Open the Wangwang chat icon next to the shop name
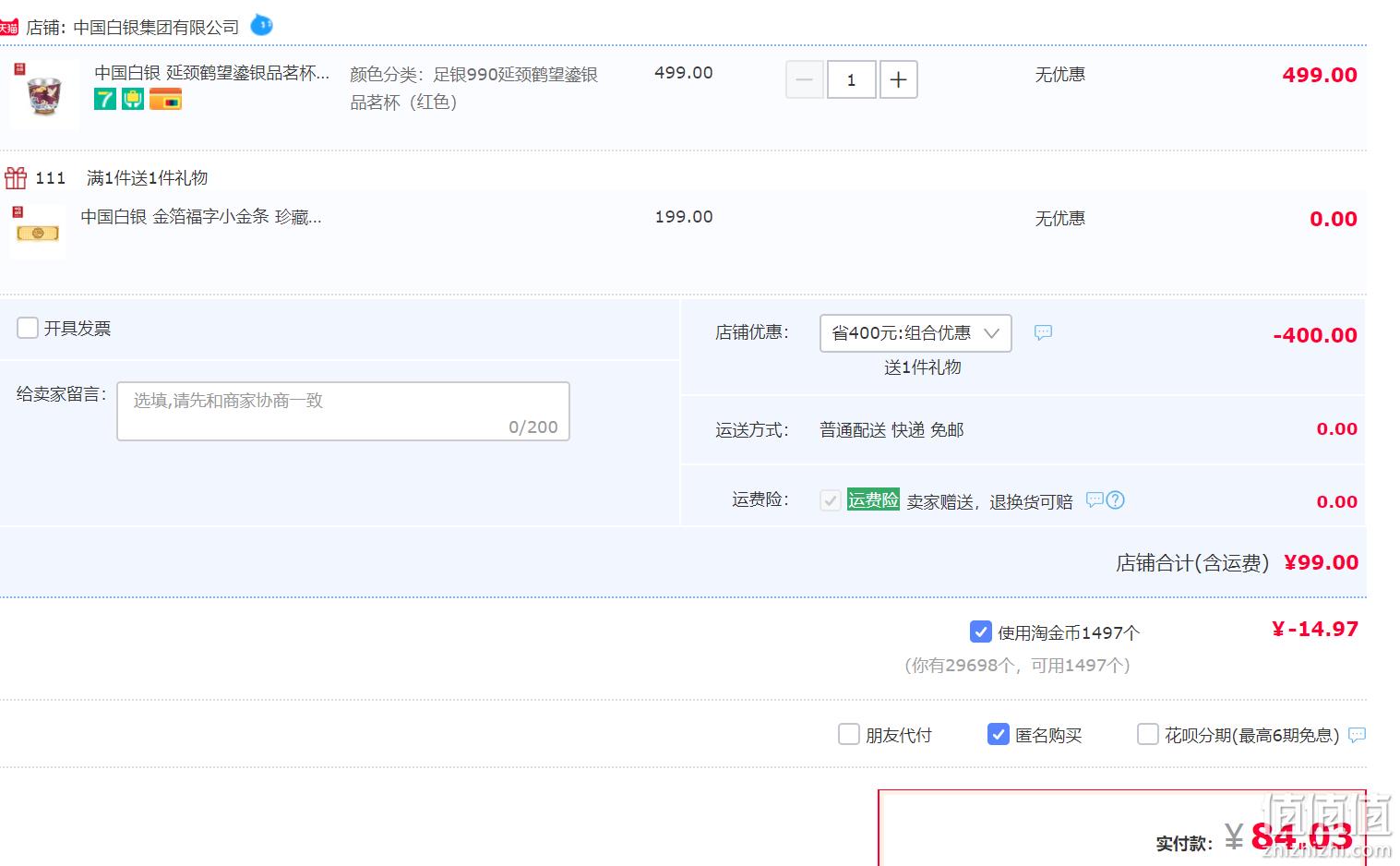 (x=262, y=25)
